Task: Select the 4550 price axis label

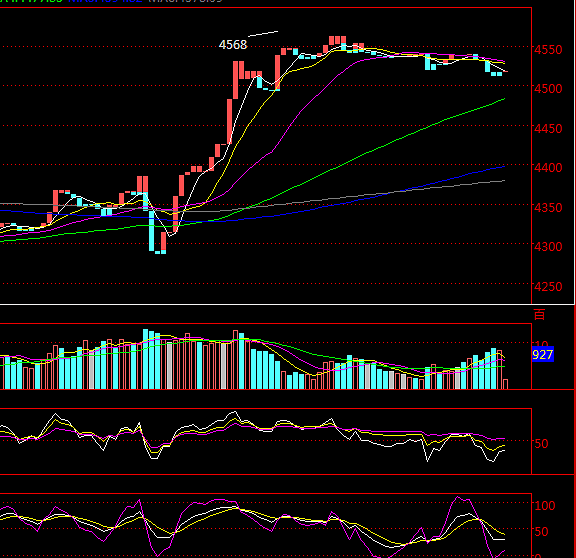Action: click(x=548, y=49)
